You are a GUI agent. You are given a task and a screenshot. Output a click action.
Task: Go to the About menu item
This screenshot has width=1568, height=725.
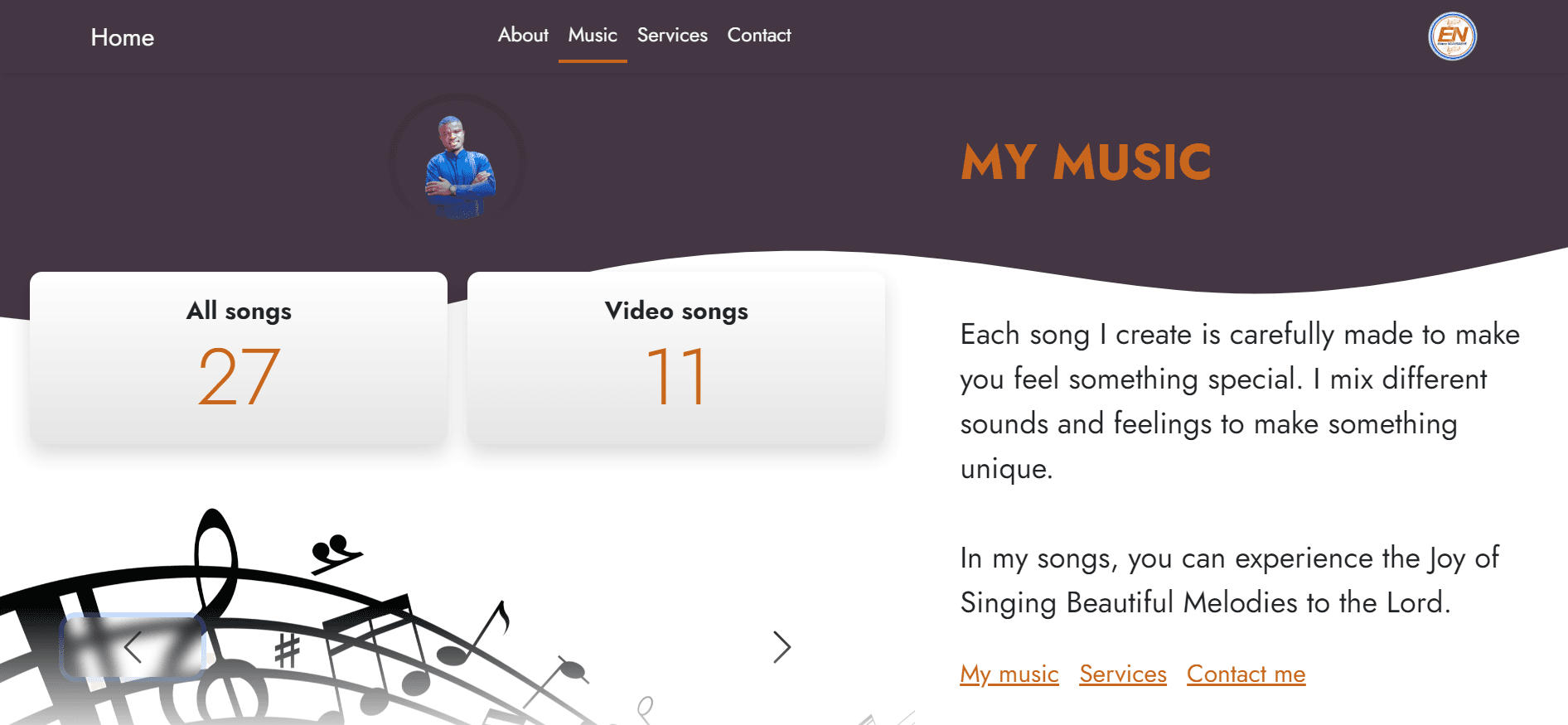click(523, 35)
